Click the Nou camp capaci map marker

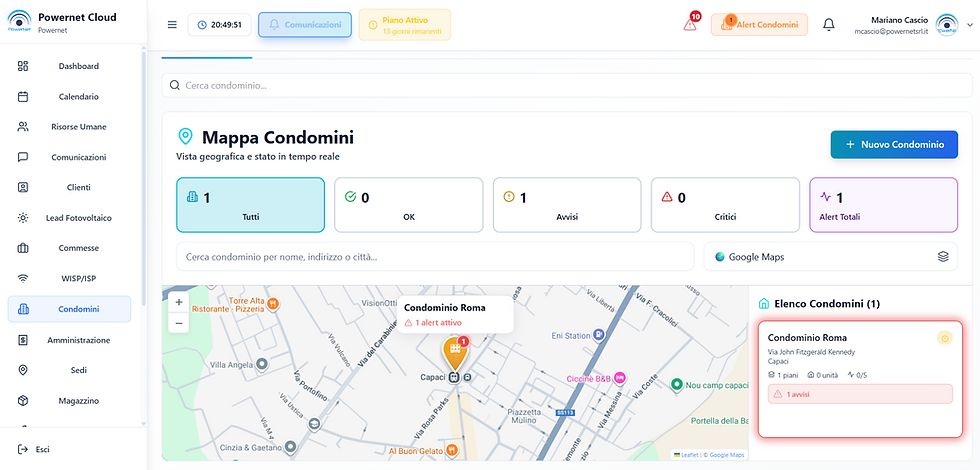tap(676, 385)
